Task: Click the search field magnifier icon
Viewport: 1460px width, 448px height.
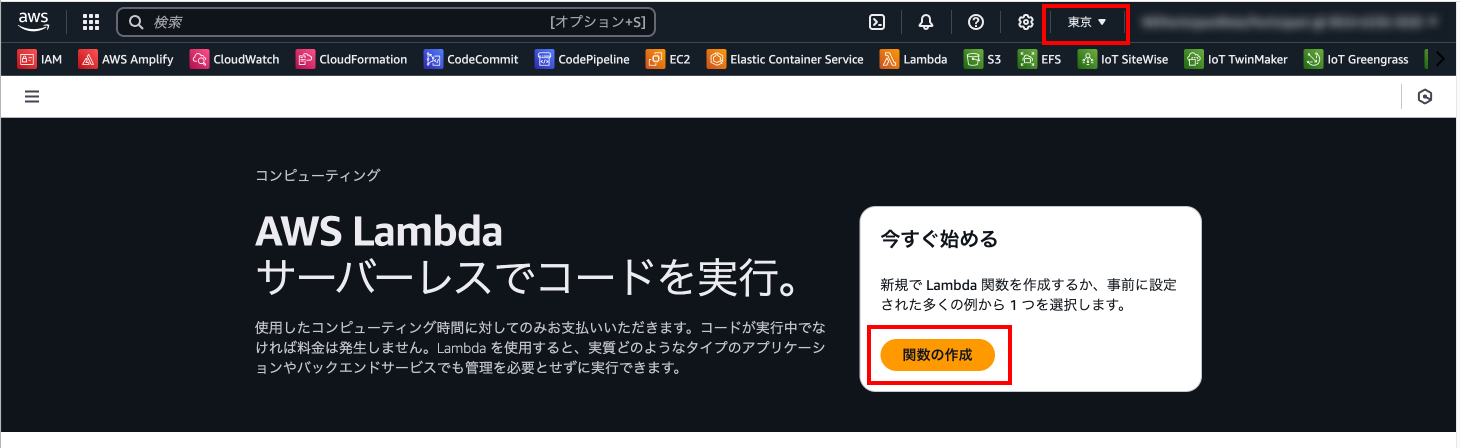Action: tap(137, 22)
